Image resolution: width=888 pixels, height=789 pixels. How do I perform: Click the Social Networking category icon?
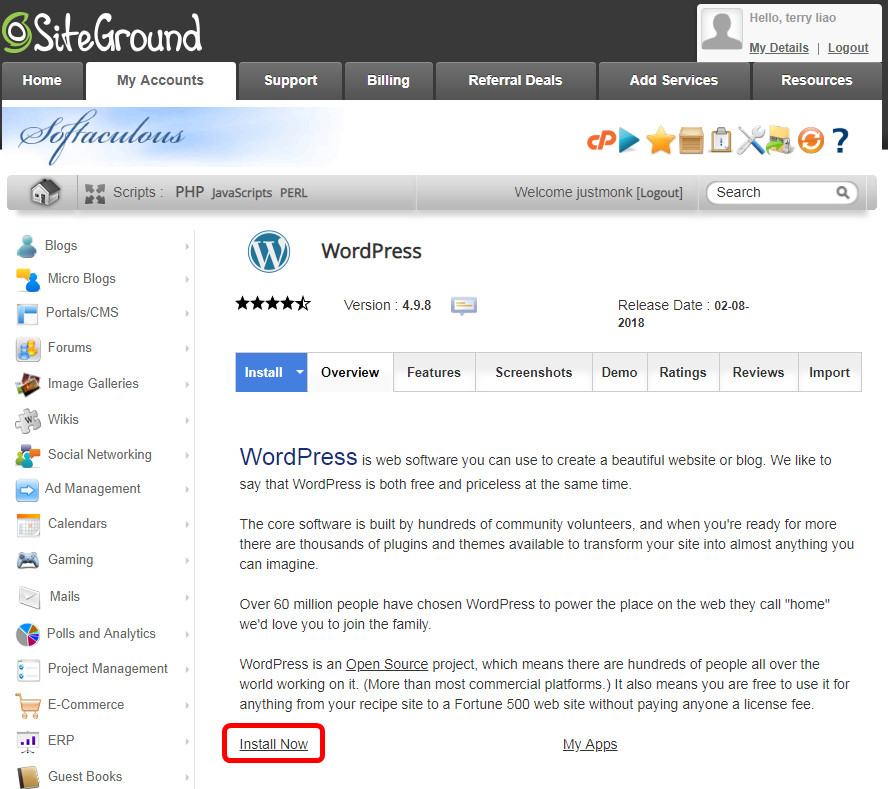click(28, 455)
